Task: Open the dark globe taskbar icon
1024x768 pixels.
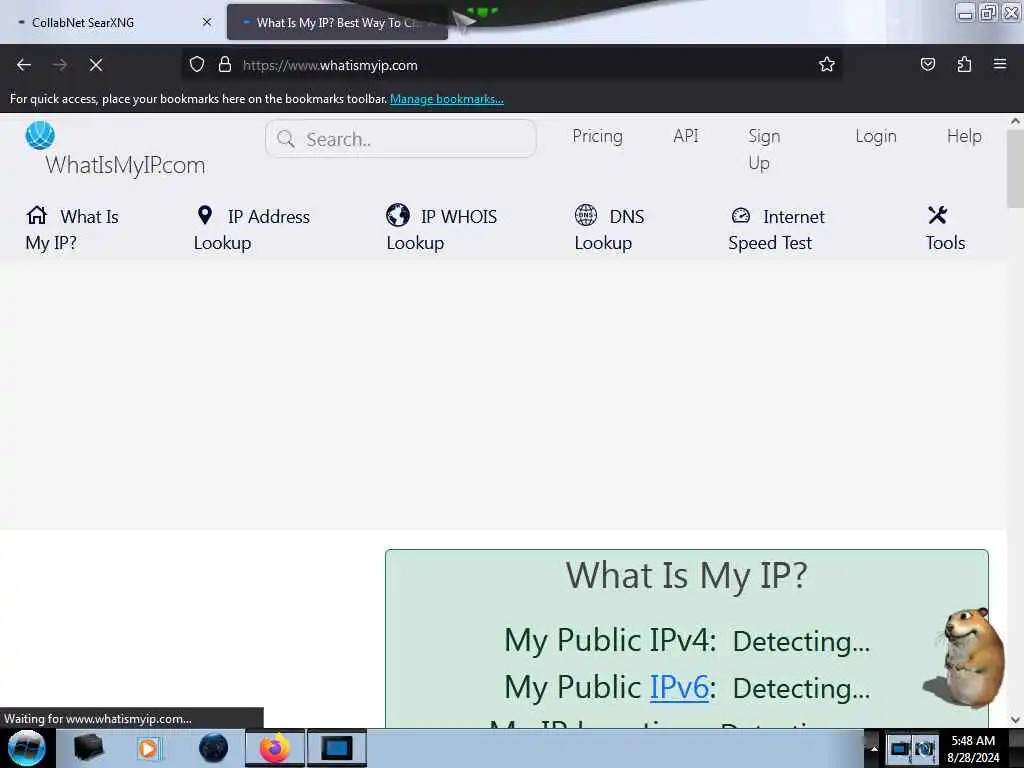Action: coord(214,748)
